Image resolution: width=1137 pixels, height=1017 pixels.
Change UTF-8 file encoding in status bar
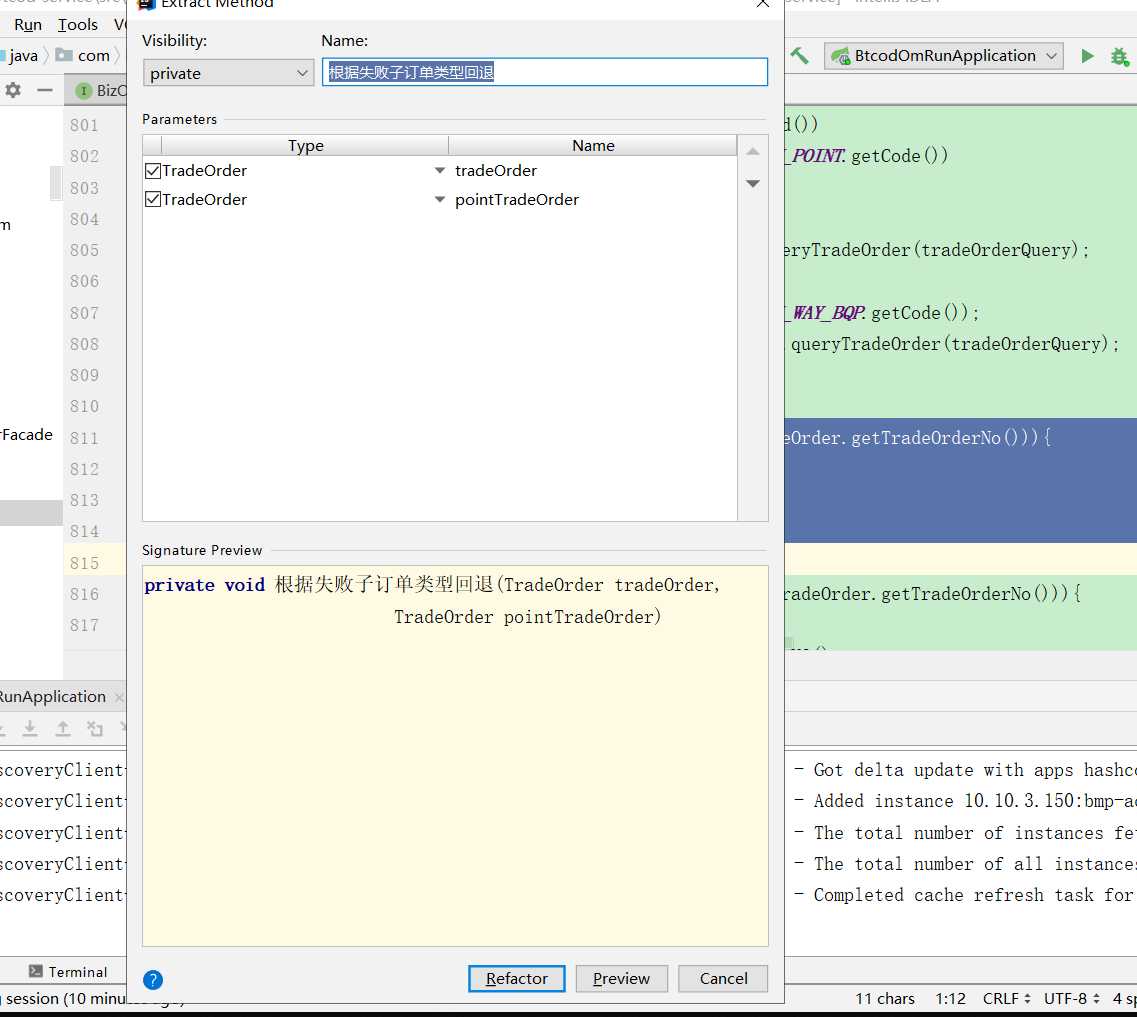[1072, 998]
